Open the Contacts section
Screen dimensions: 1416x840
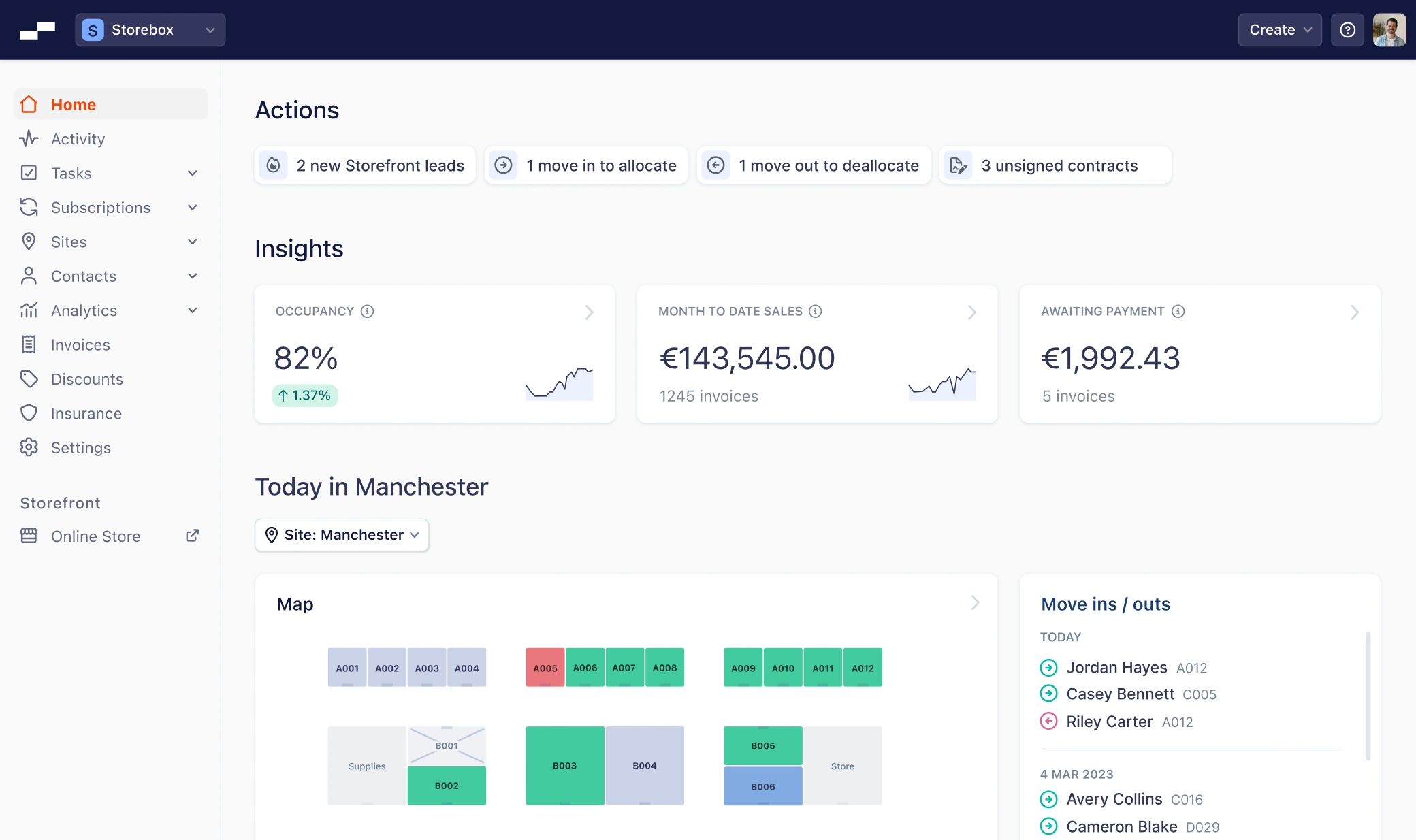(83, 276)
